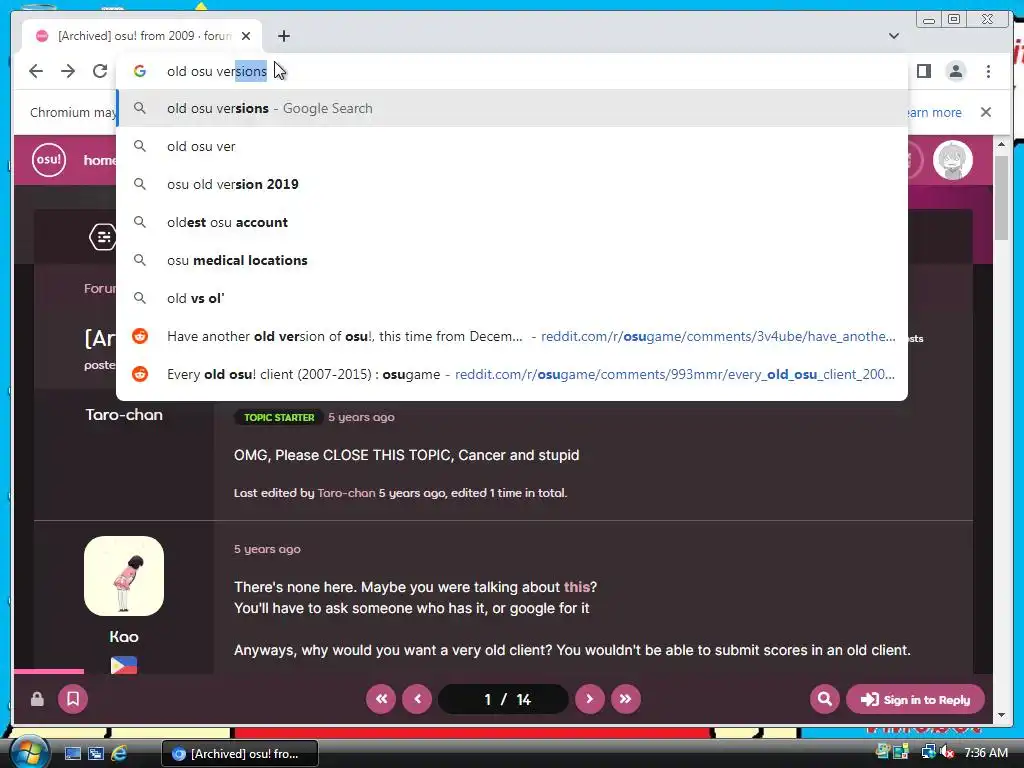This screenshot has width=1024, height=768.
Task: Click Taro-chan link in 'Last edited by'
Action: [346, 493]
